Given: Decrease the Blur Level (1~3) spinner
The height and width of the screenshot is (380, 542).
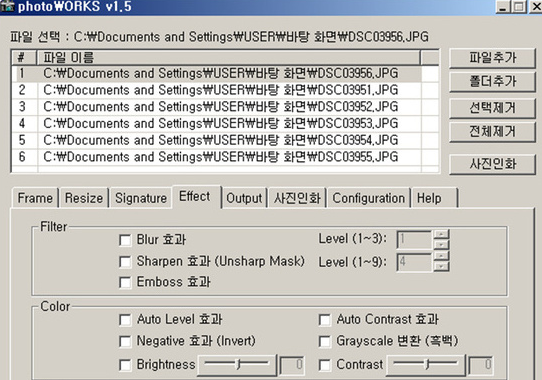Looking at the screenshot, I should click(x=441, y=244).
